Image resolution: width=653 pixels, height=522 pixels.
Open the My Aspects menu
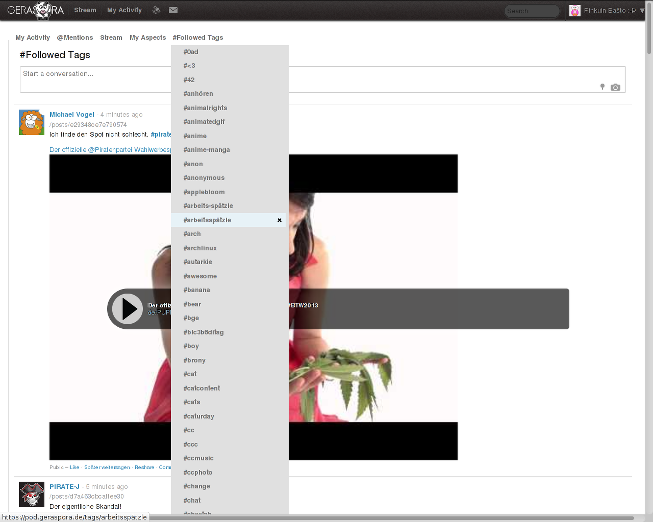[x=147, y=37]
